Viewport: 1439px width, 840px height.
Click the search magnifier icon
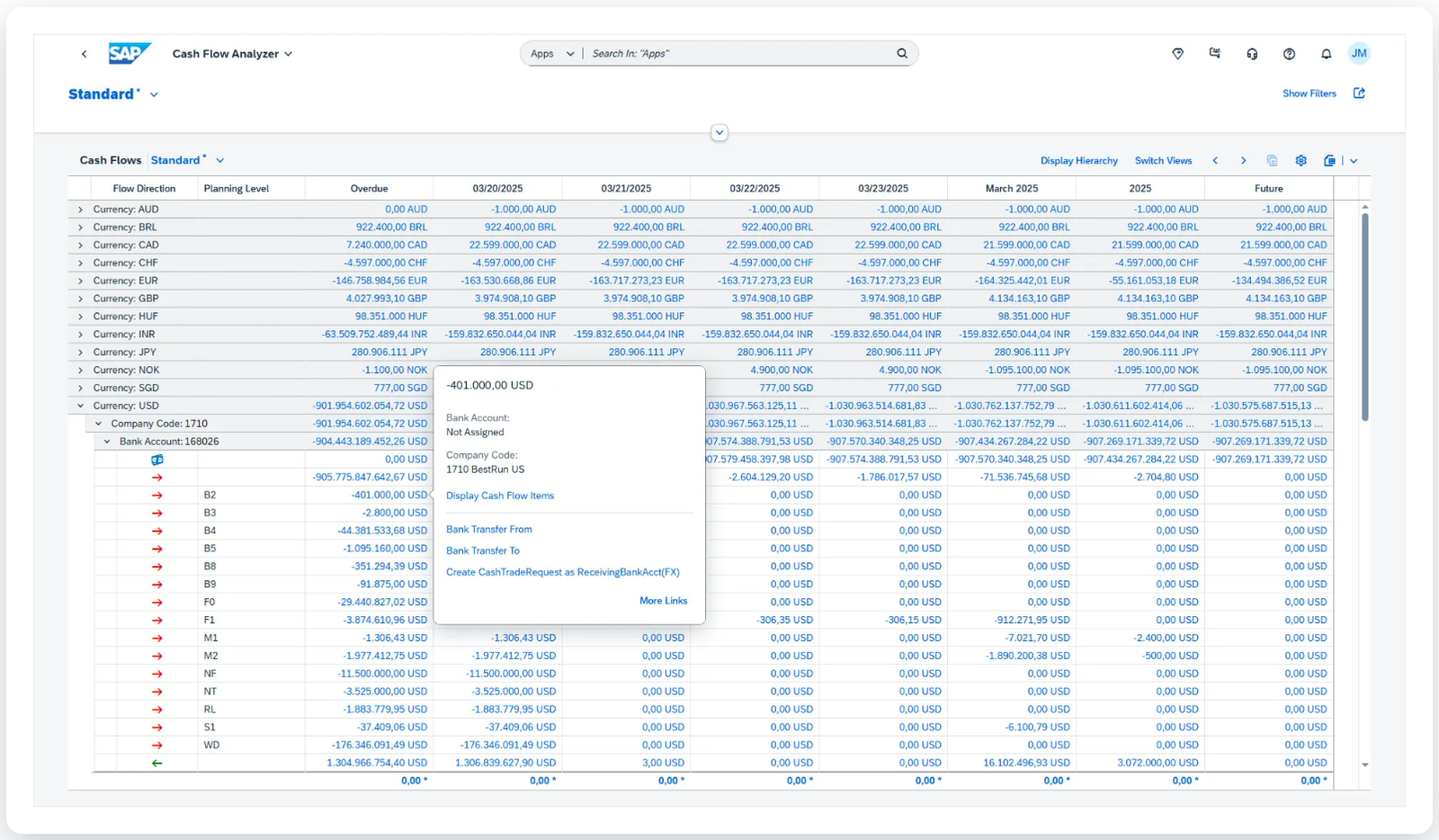[902, 54]
